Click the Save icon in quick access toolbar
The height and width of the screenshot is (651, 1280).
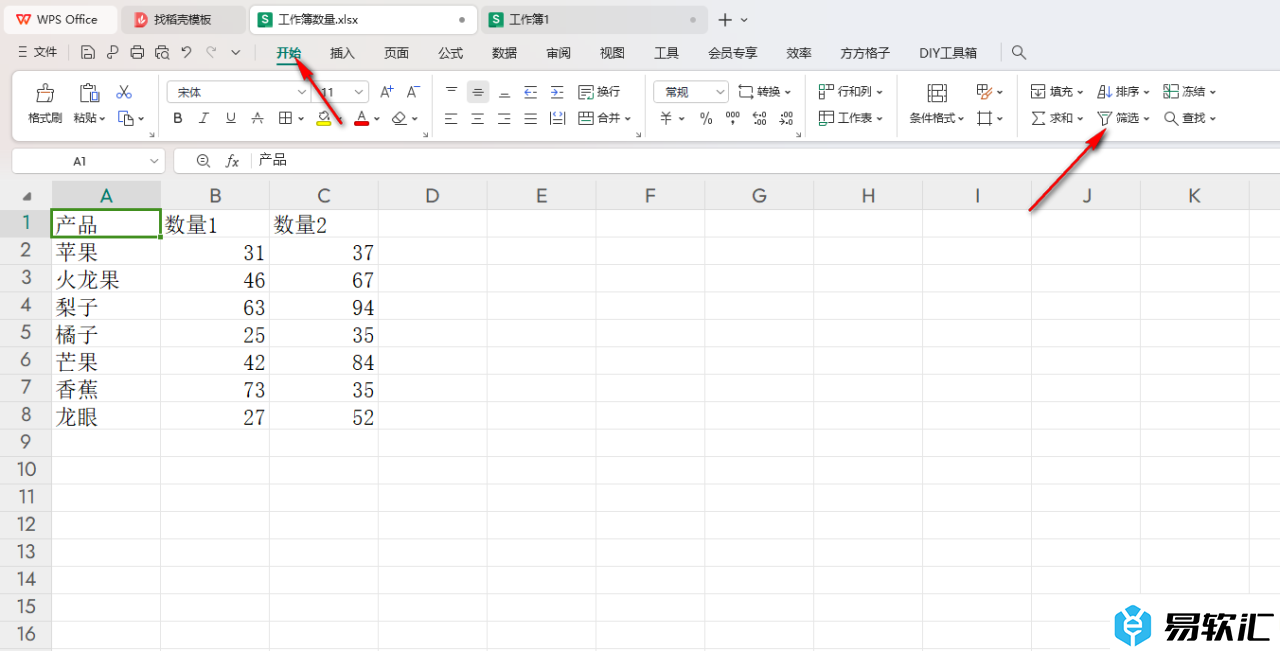tap(88, 52)
